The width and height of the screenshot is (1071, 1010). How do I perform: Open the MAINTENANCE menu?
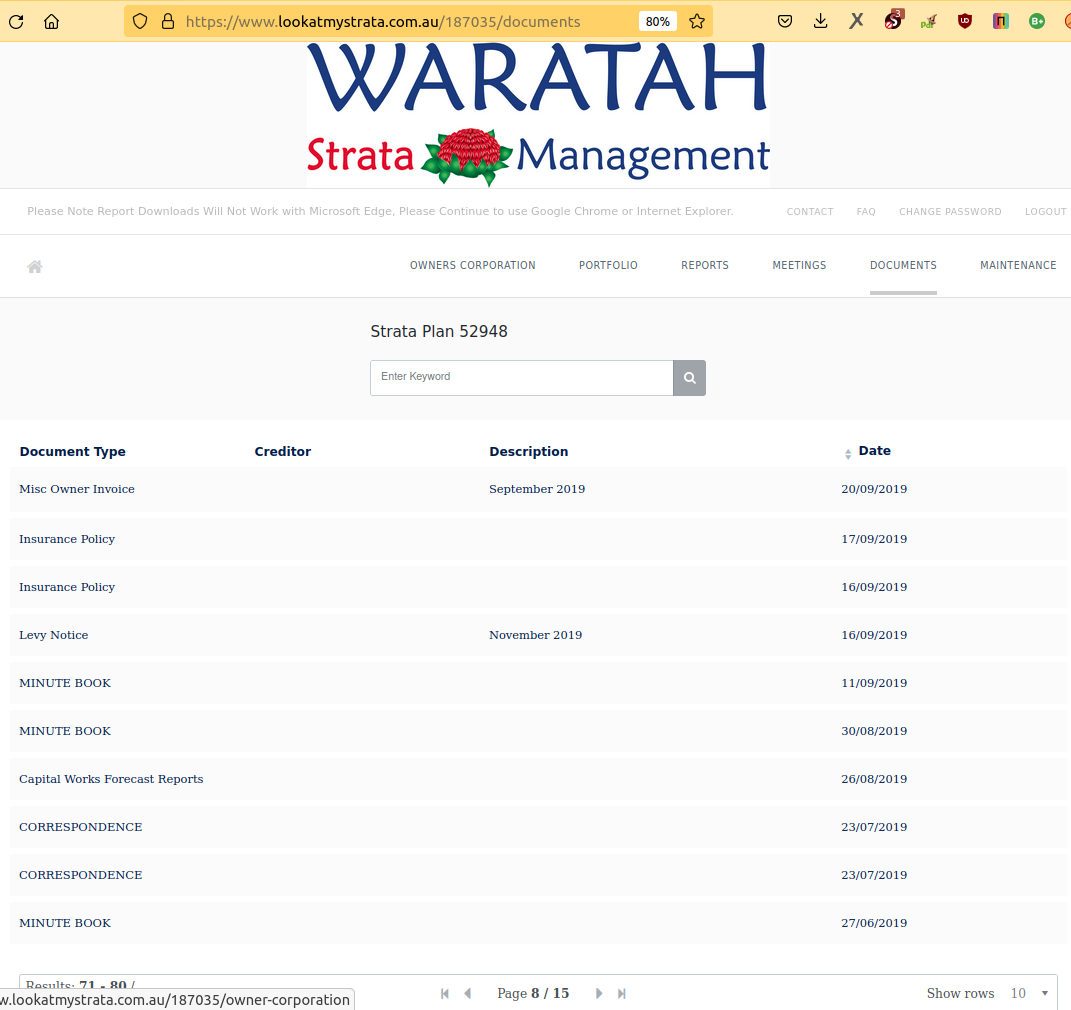[x=1018, y=265]
